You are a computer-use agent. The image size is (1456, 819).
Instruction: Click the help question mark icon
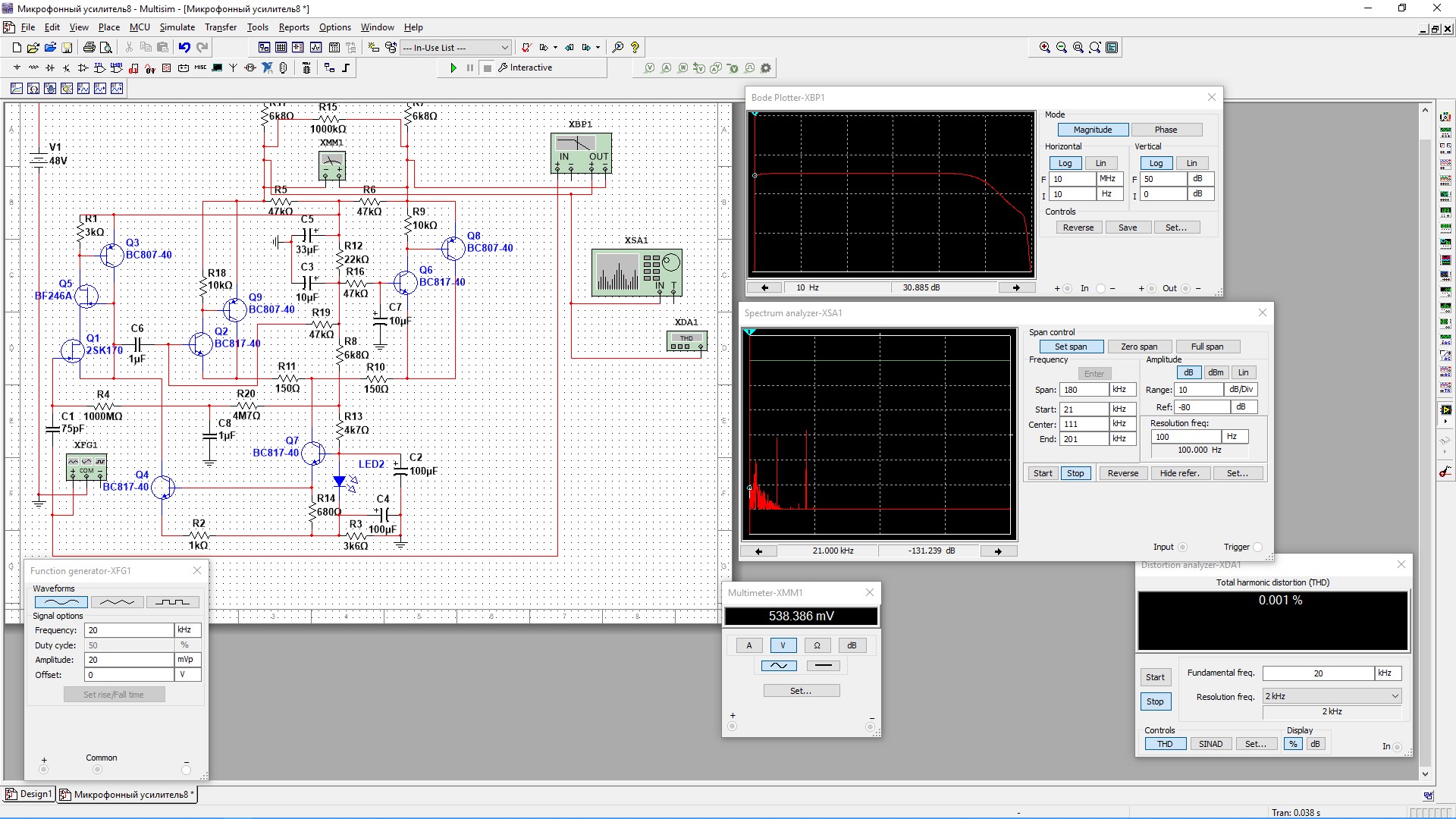[x=635, y=47]
